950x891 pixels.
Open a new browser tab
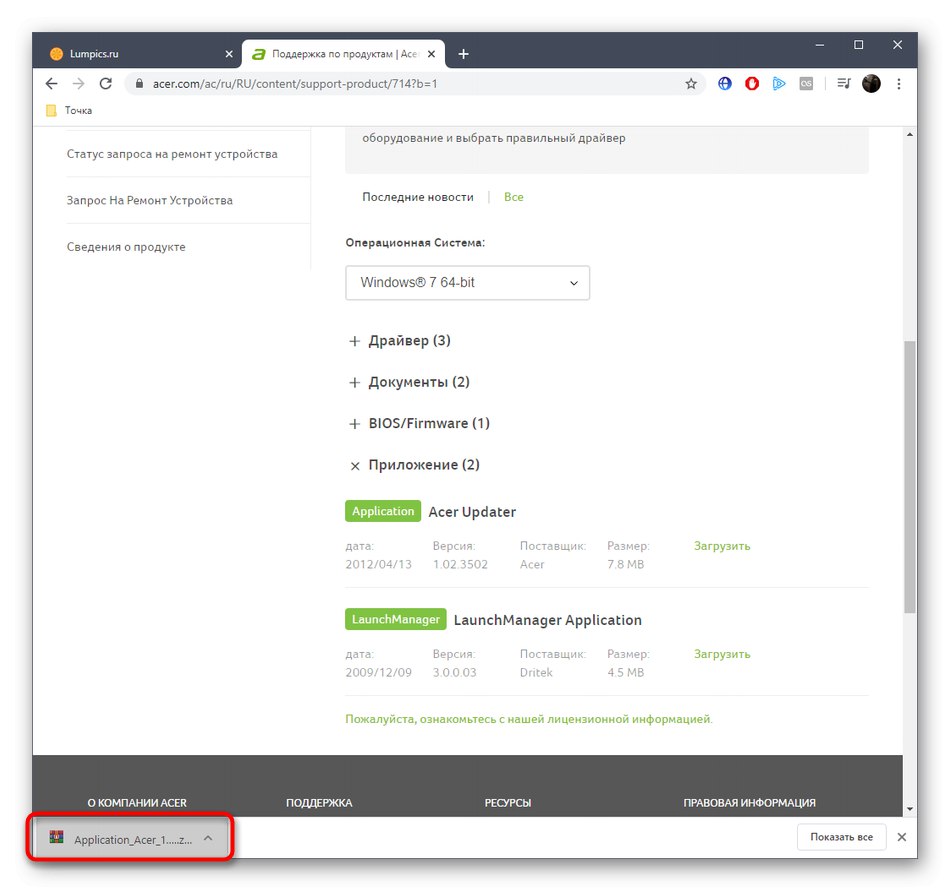click(463, 54)
